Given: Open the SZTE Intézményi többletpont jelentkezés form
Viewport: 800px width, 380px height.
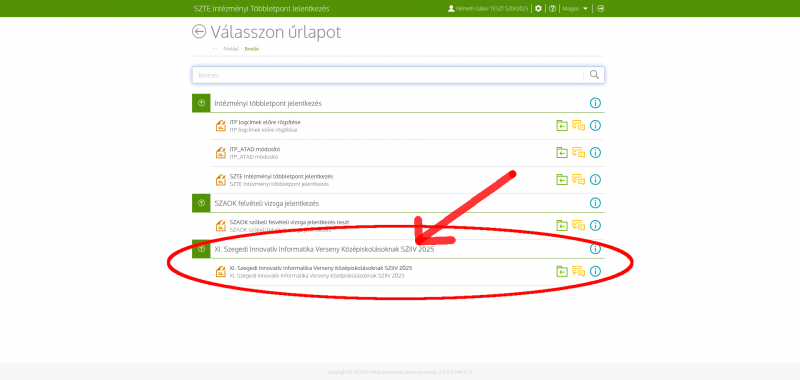Looking at the screenshot, I should [281, 176].
